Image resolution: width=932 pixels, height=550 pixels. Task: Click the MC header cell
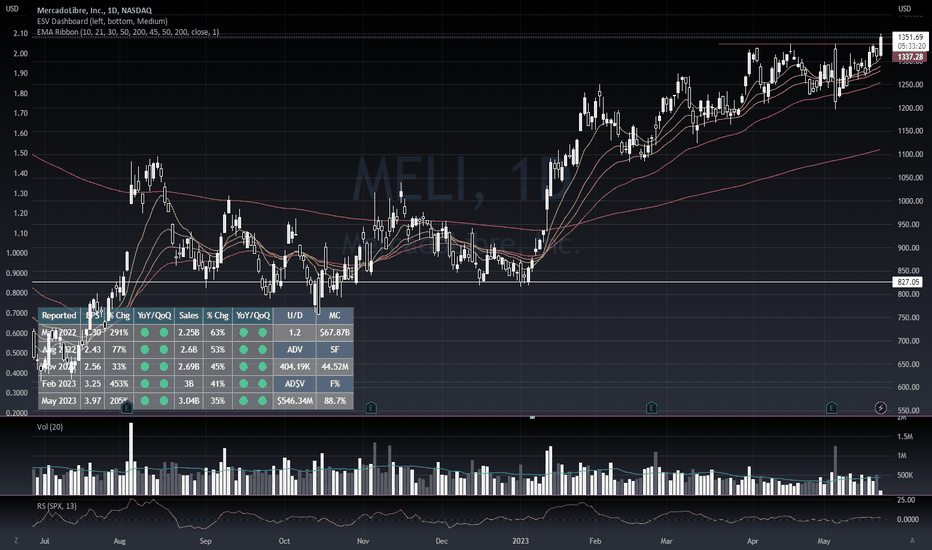335,316
